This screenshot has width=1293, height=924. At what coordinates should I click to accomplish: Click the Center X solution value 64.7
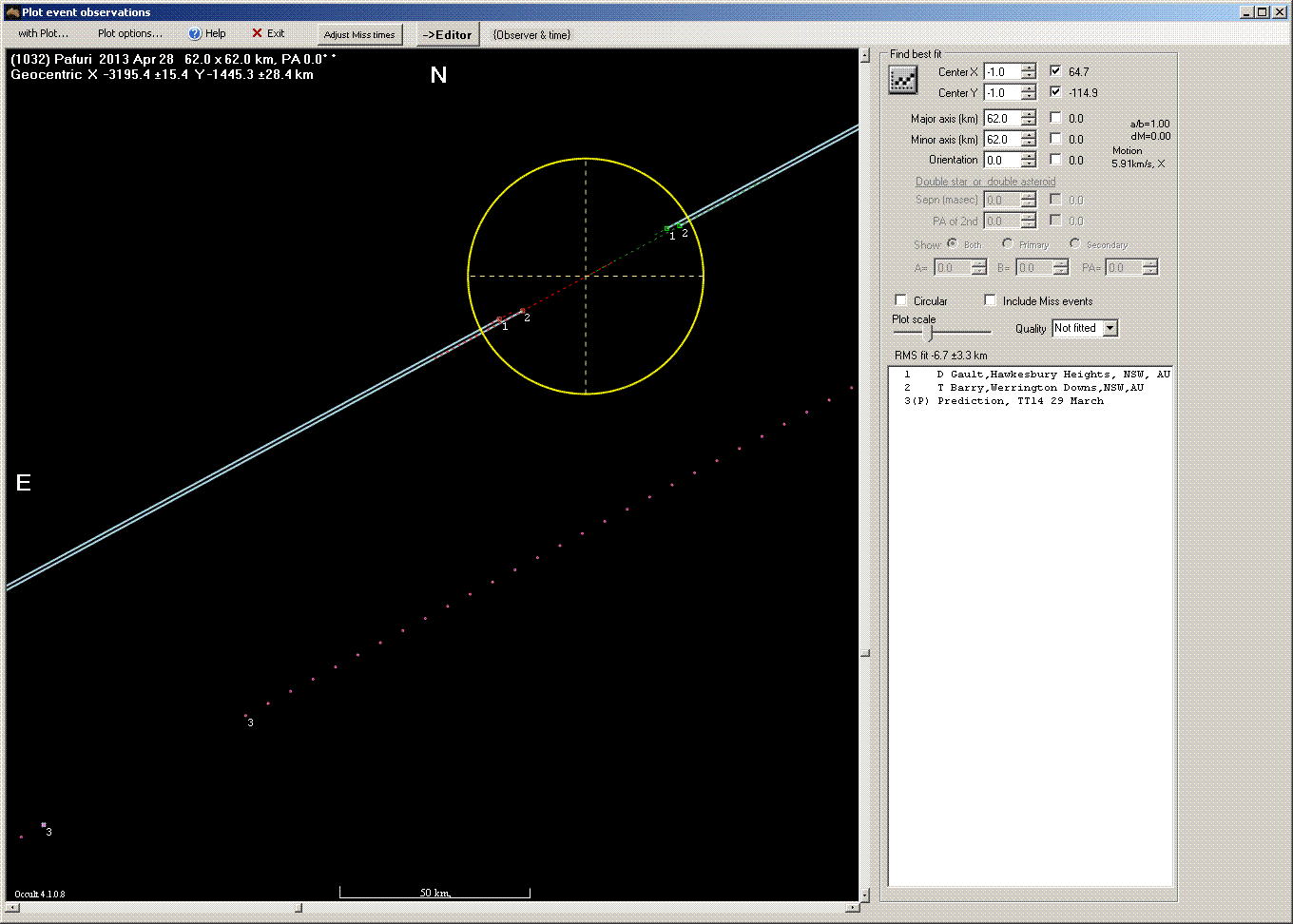pos(1078,71)
